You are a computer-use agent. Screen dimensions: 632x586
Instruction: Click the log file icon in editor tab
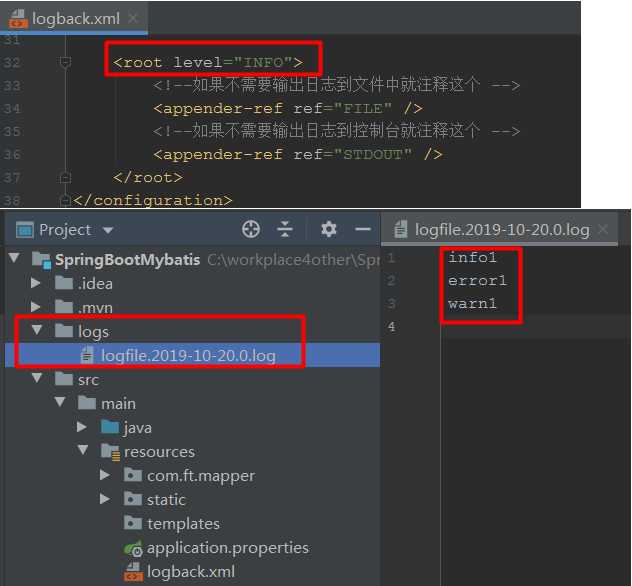click(x=401, y=229)
